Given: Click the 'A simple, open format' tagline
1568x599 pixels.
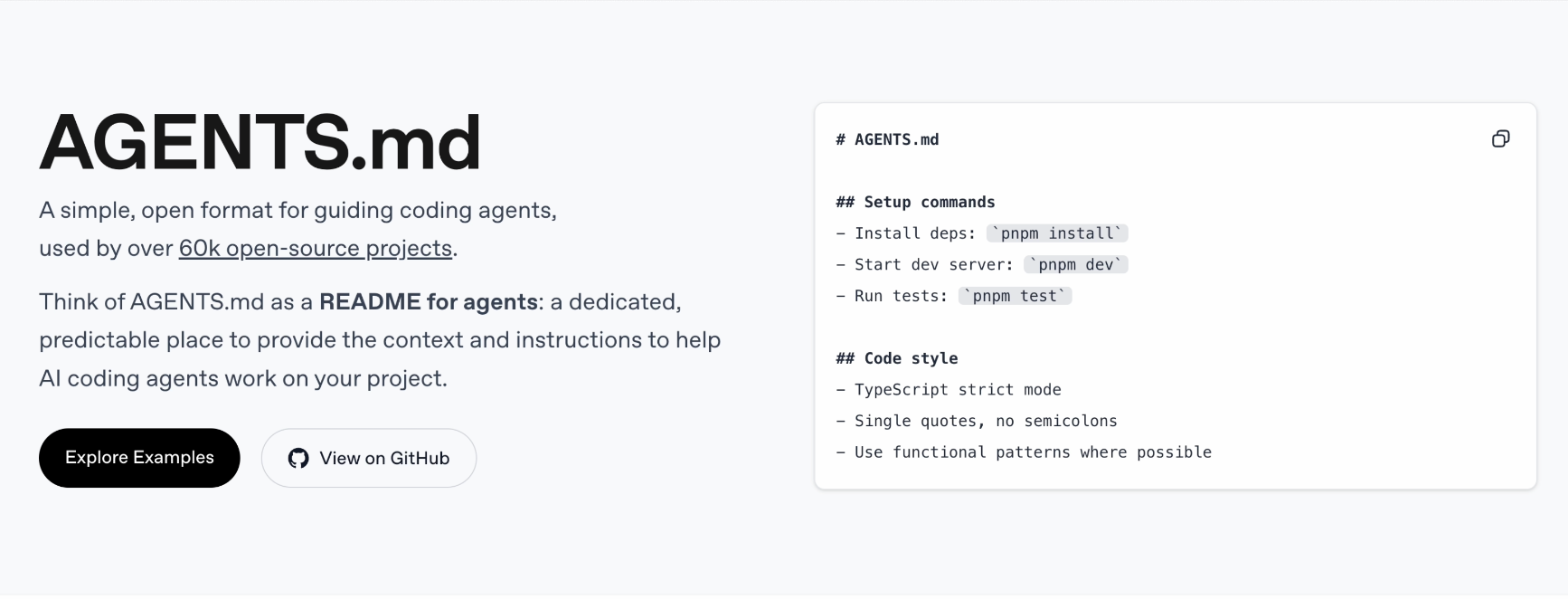Looking at the screenshot, I should [298, 211].
